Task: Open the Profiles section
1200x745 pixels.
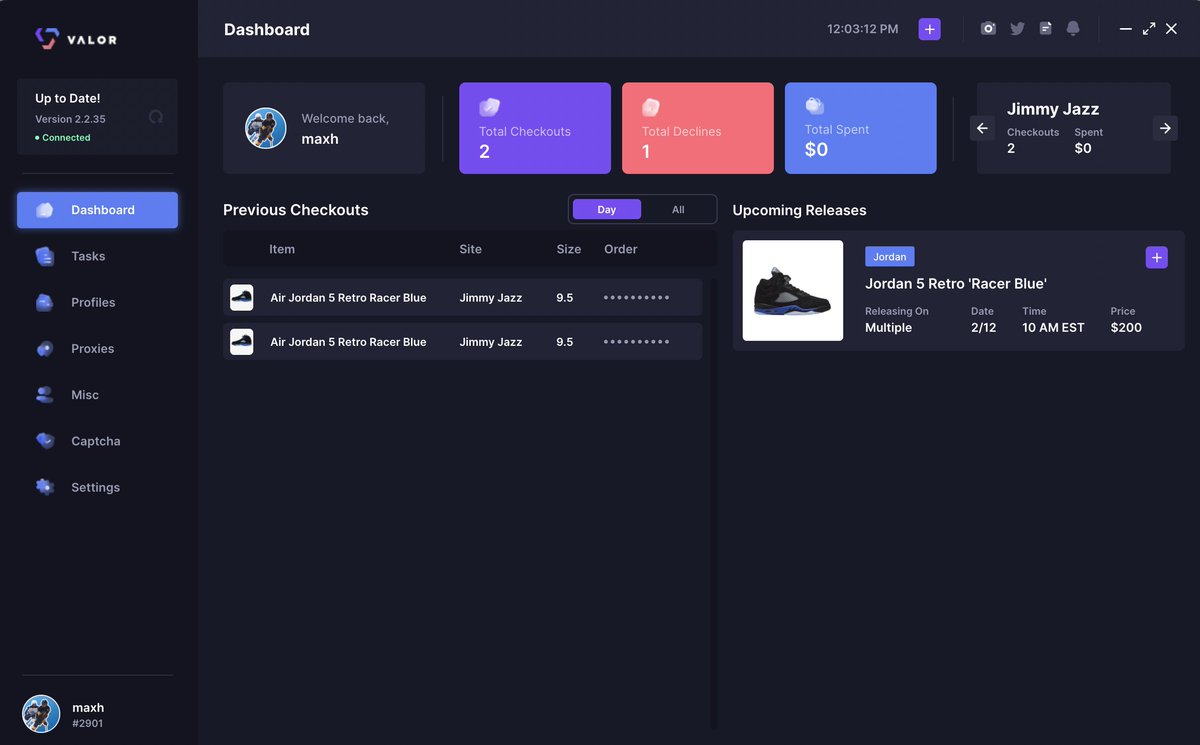Action: (x=92, y=302)
